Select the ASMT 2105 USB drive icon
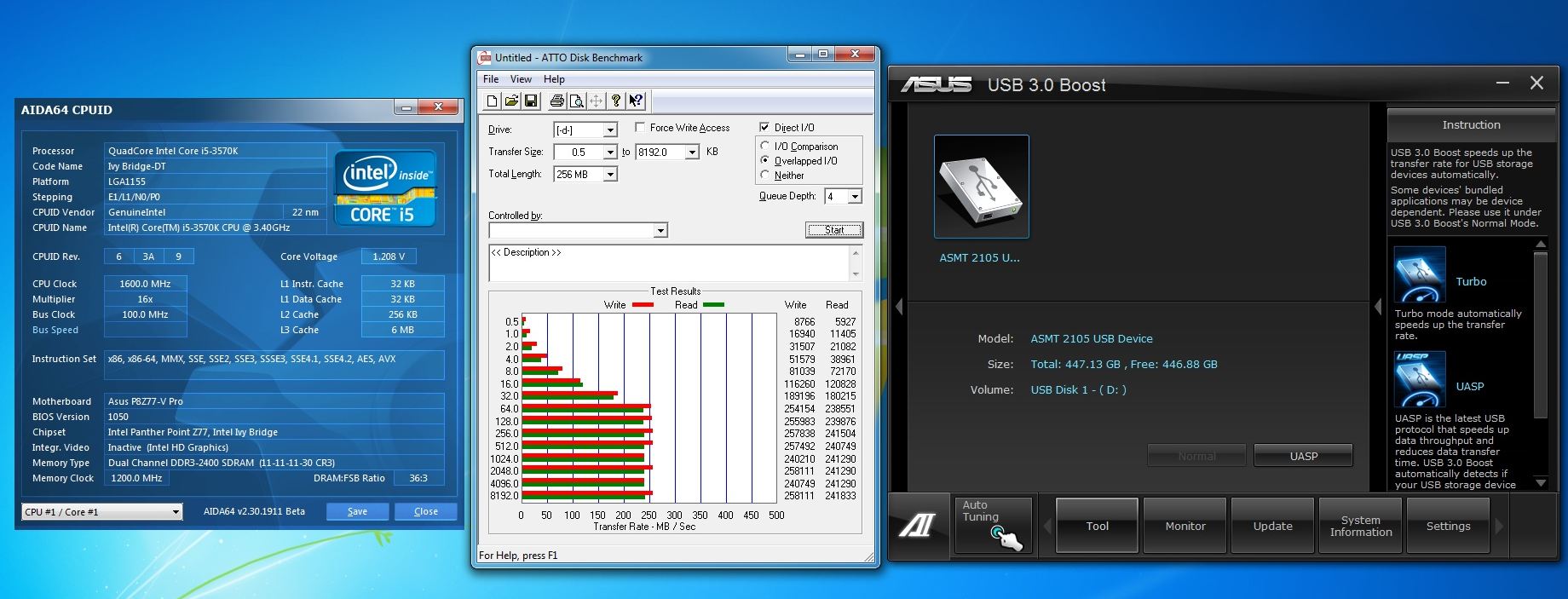This screenshot has height=599, width=1568. 981,187
